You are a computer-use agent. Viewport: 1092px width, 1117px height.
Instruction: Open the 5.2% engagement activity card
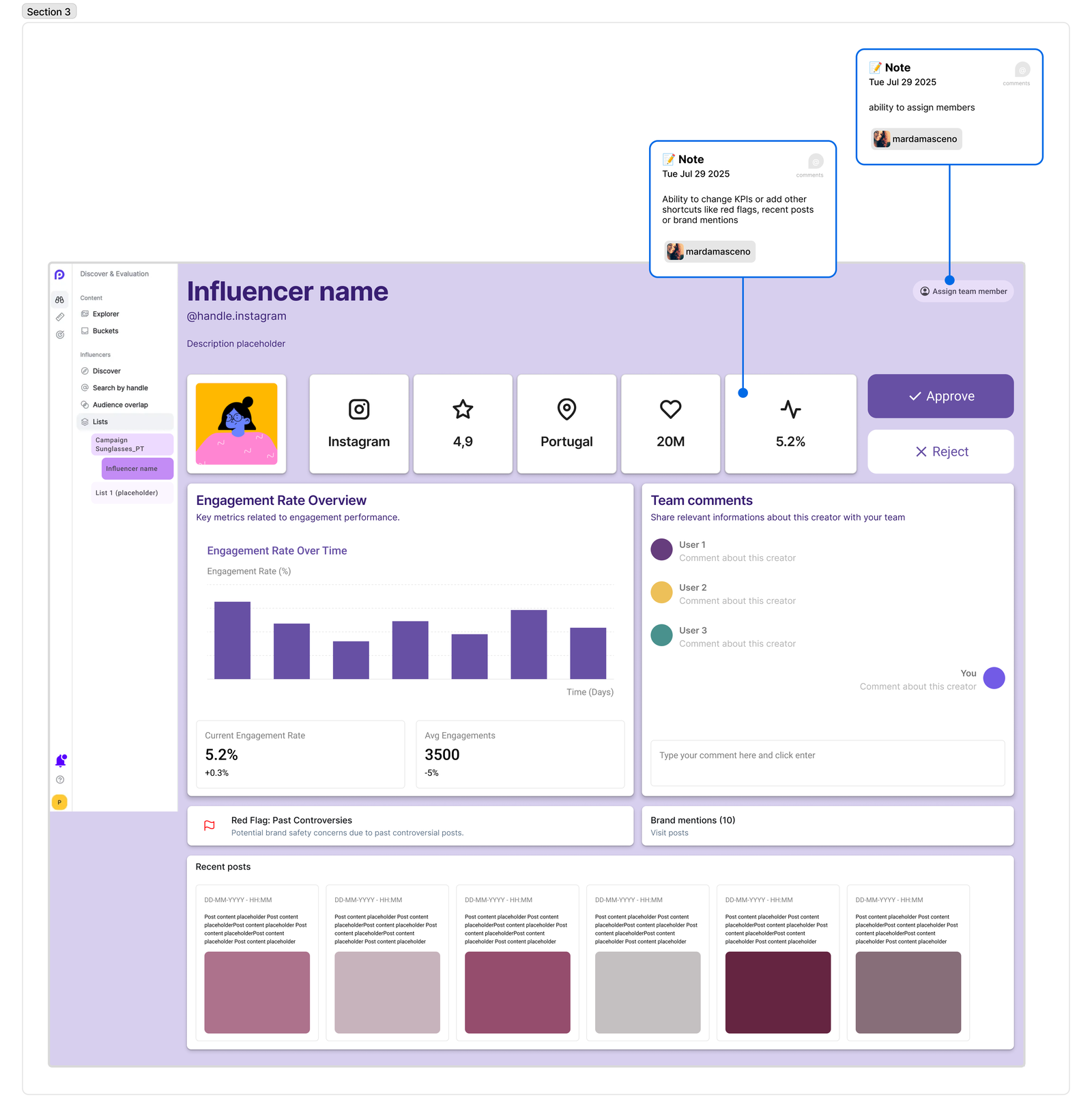click(x=790, y=424)
